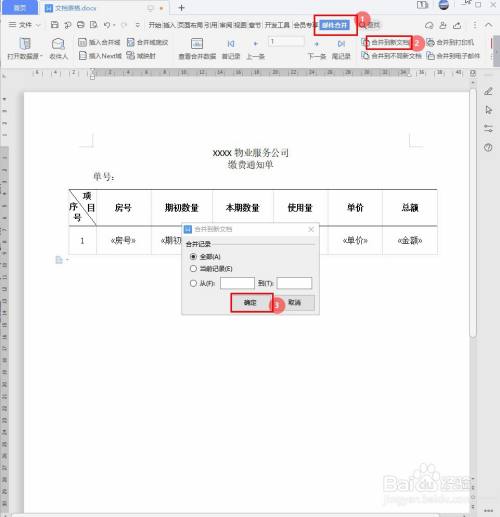Click the Open Data Source (打开数据源) icon
This screenshot has width=500, height=517.
point(25,43)
